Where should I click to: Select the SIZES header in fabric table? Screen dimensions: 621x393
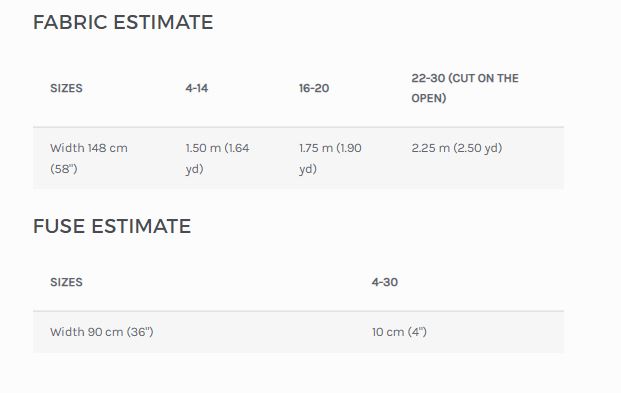tap(67, 88)
